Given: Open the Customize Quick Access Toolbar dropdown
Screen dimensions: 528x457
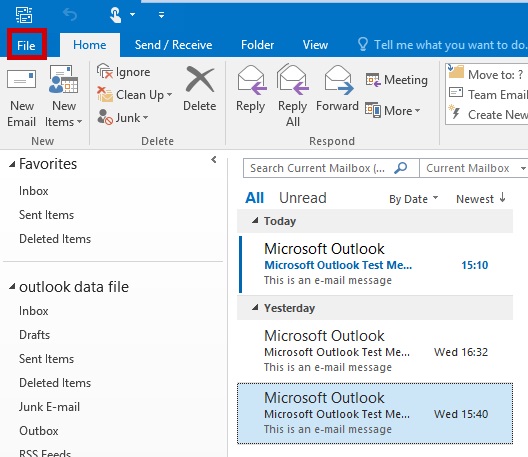Looking at the screenshot, I should tap(161, 15).
